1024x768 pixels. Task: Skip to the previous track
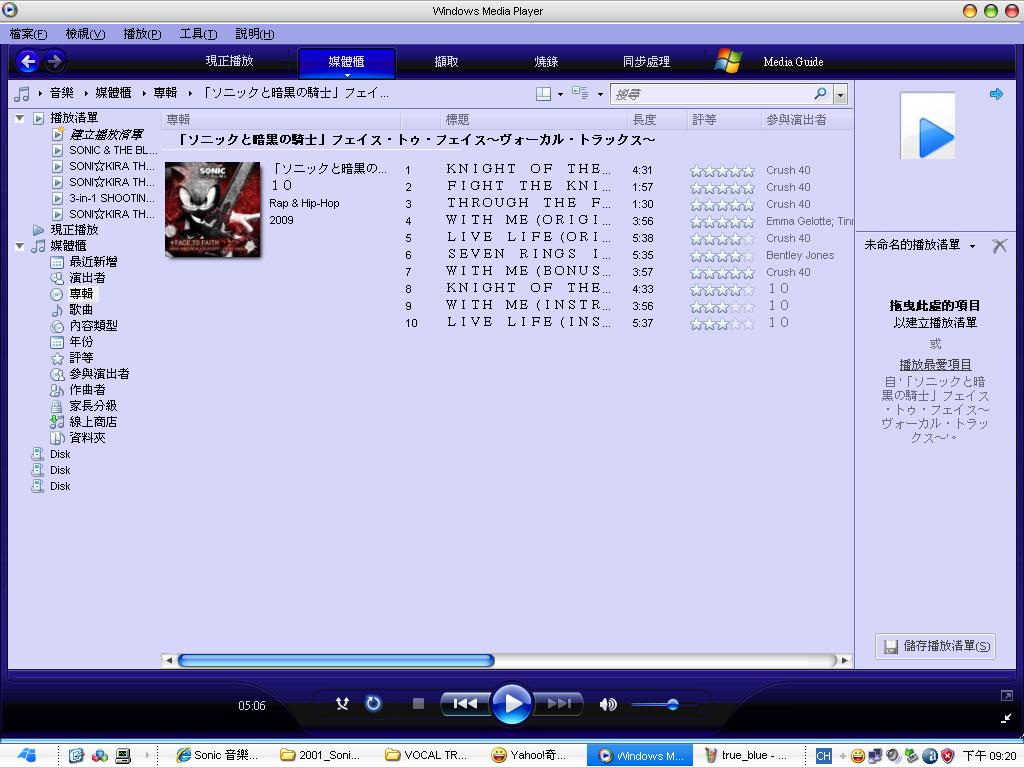pos(465,704)
